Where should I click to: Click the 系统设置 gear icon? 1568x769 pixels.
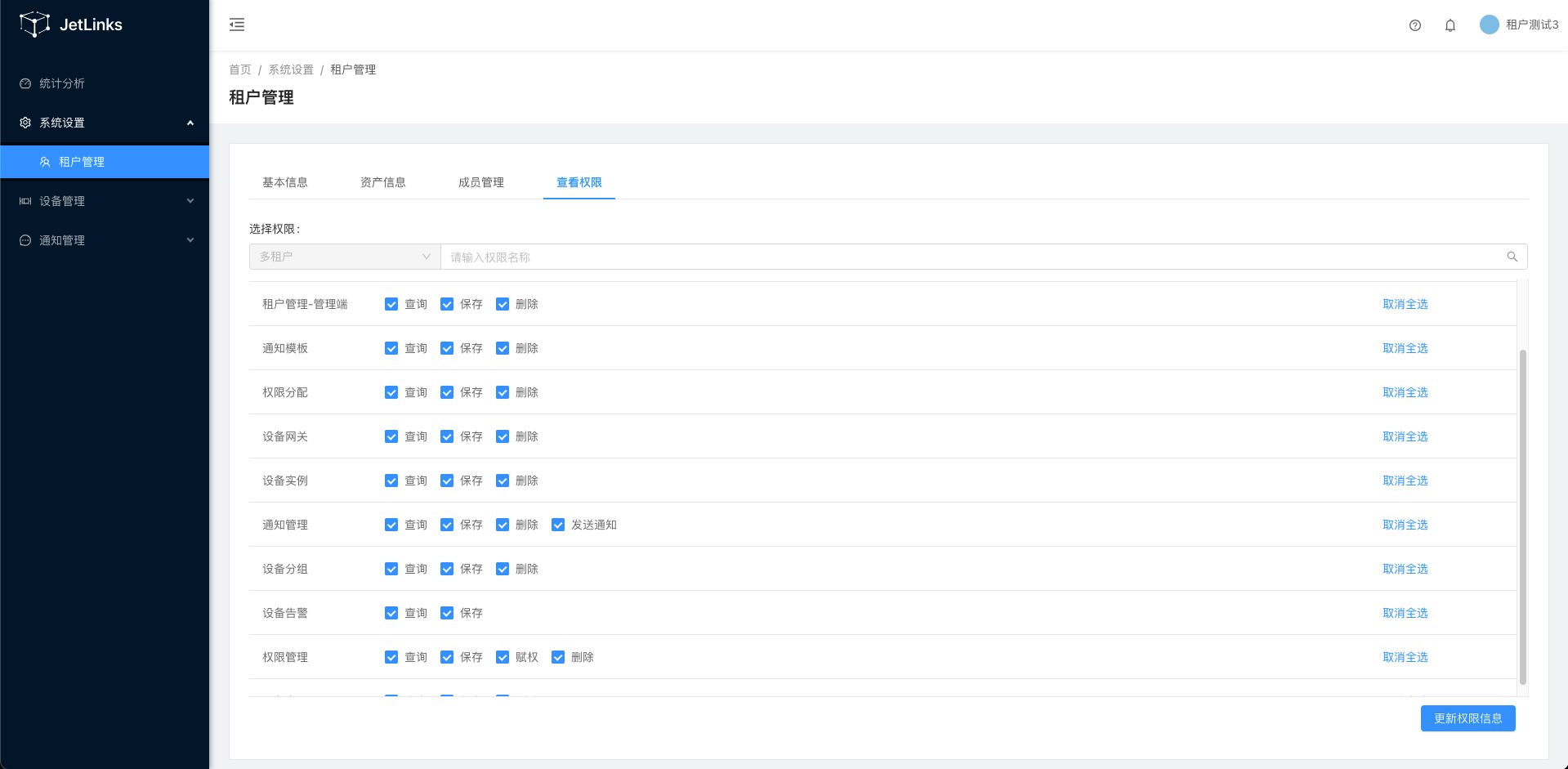click(x=25, y=123)
